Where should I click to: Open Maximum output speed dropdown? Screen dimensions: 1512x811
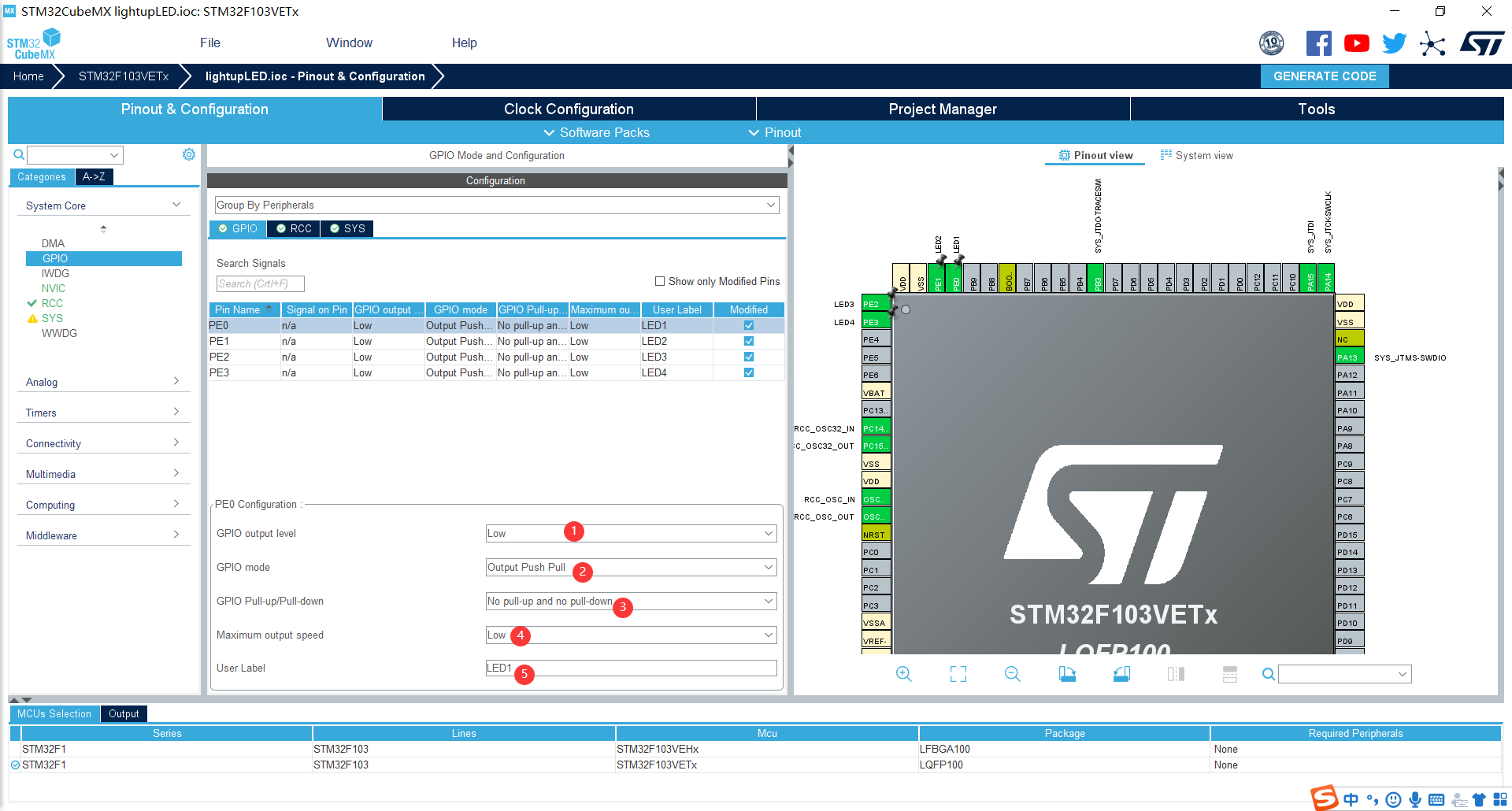pos(632,635)
